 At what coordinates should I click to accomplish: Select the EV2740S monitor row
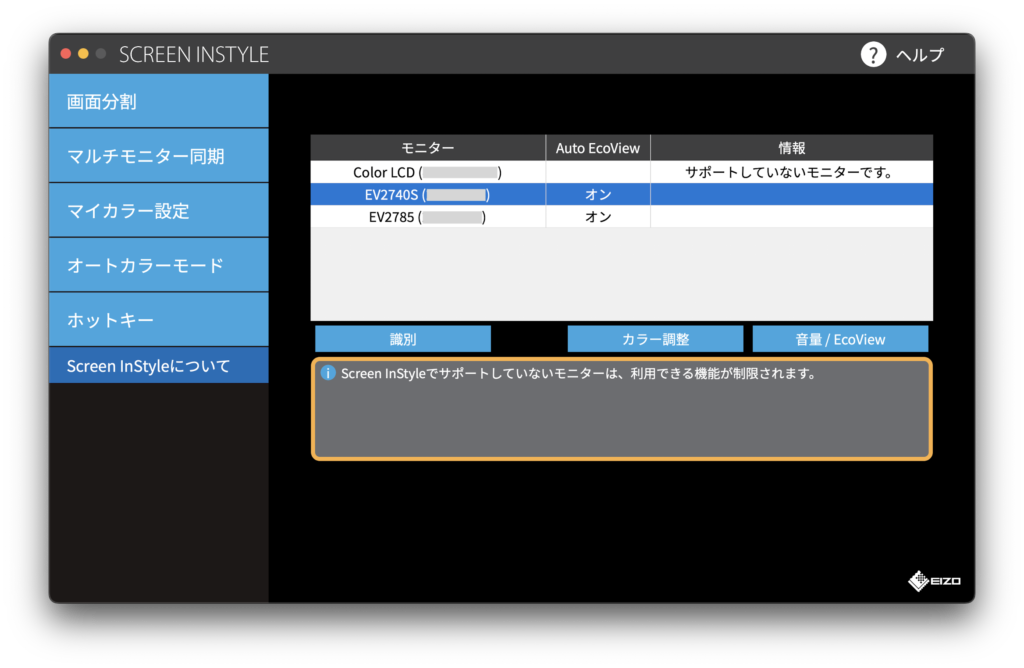coord(427,194)
